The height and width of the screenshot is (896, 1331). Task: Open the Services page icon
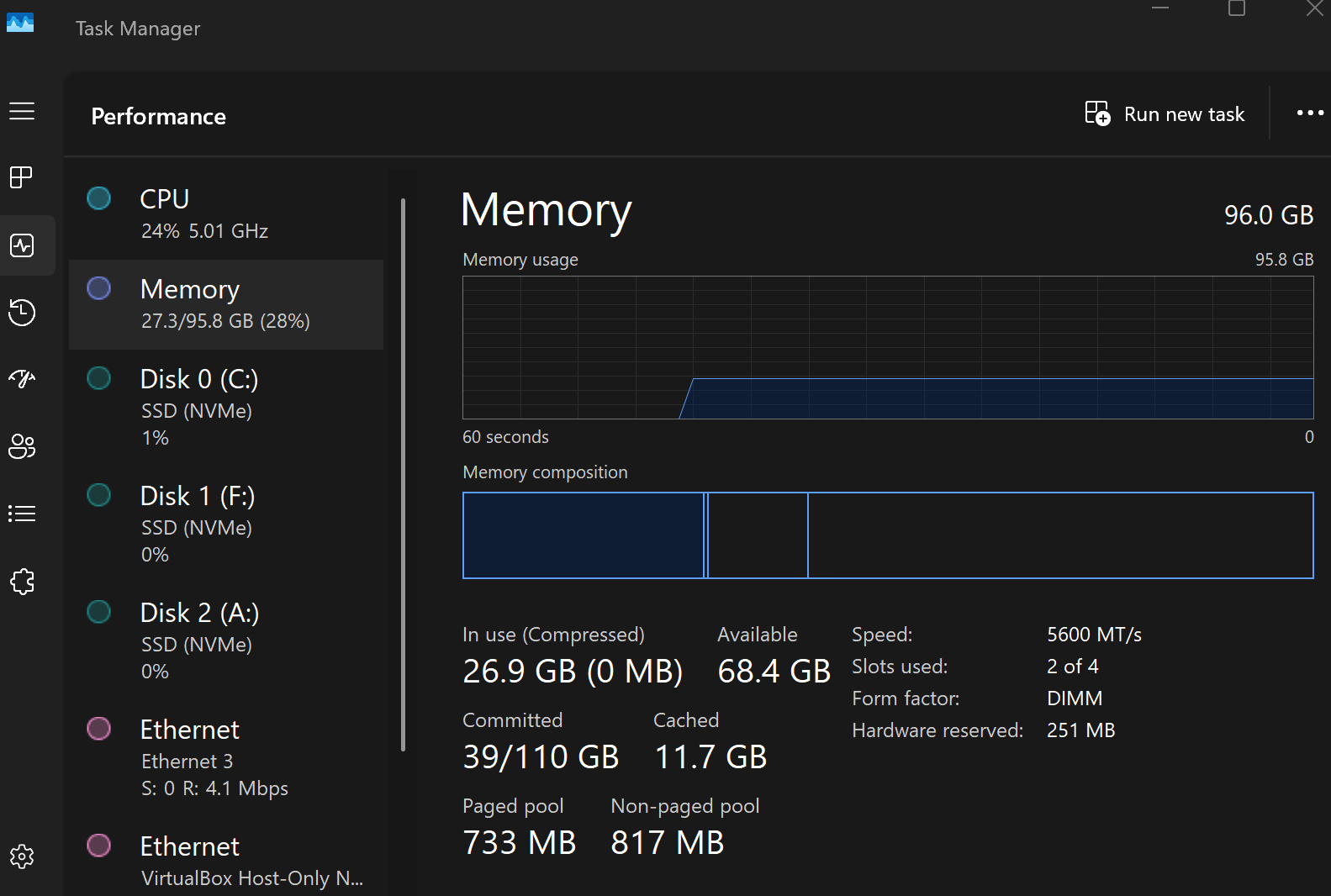[x=22, y=581]
